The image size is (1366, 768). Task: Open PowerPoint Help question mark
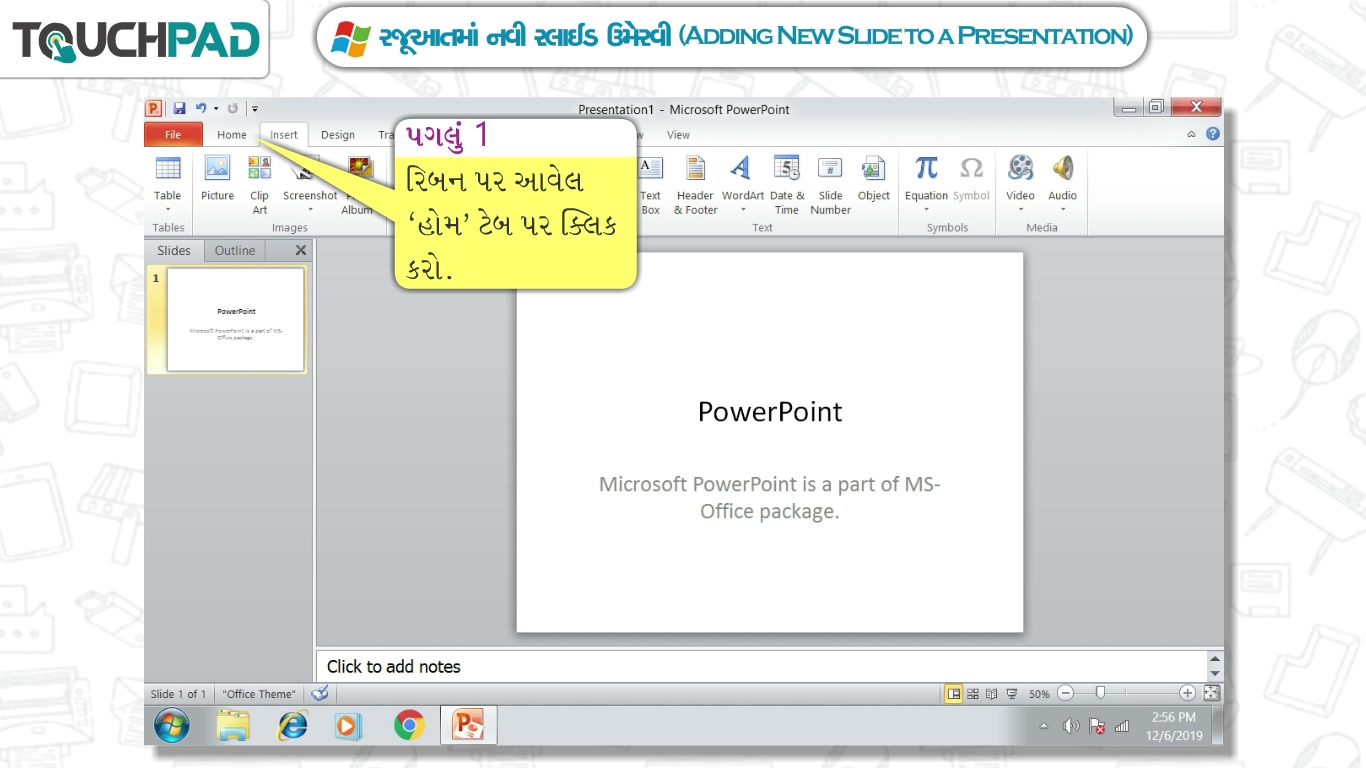click(1213, 134)
